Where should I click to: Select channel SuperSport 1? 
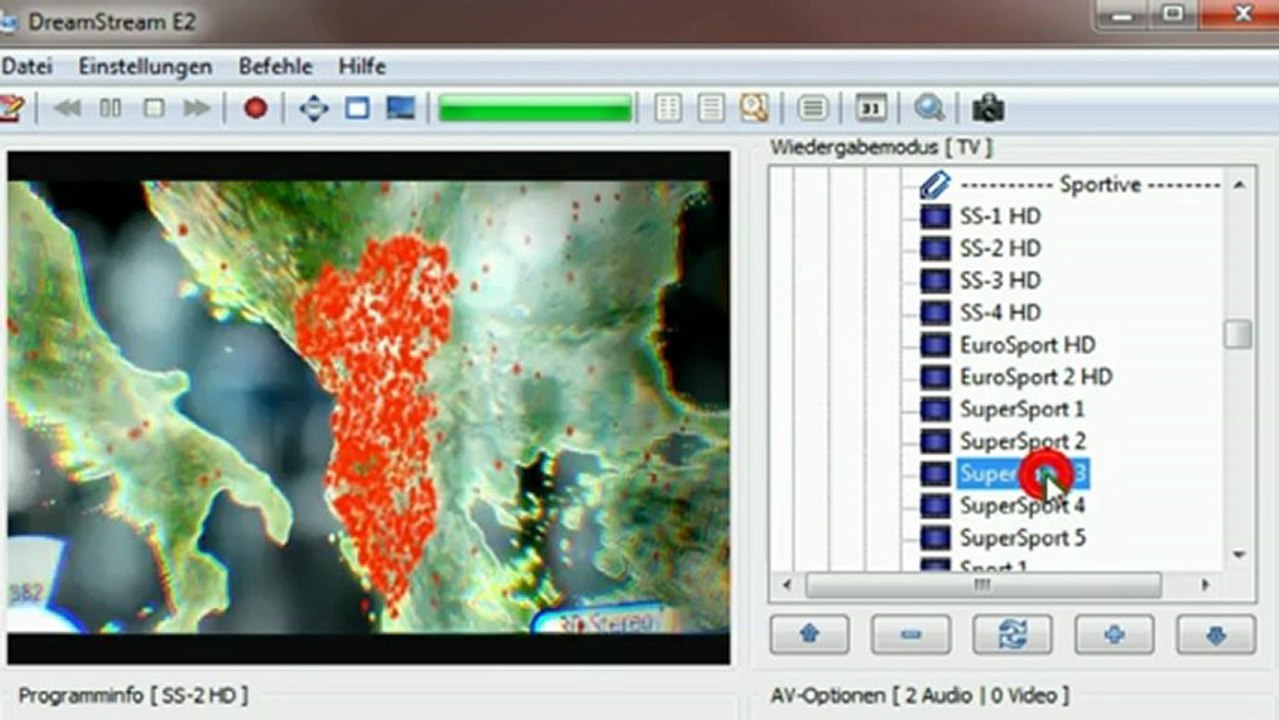coord(1022,409)
